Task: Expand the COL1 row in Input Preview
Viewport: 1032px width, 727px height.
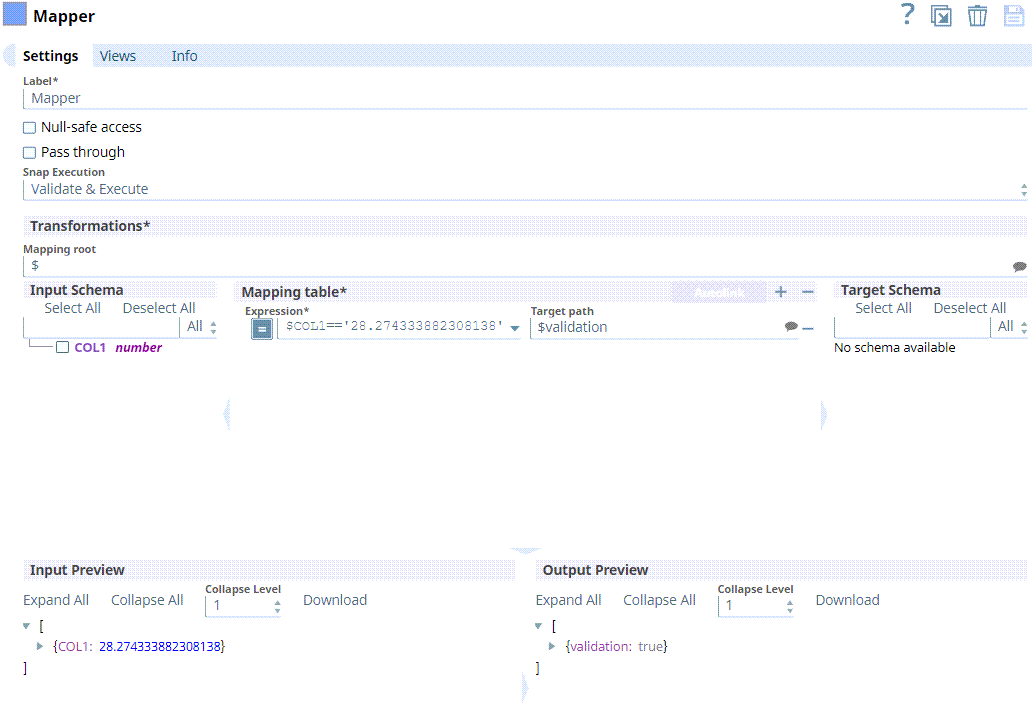Action: pos(40,647)
